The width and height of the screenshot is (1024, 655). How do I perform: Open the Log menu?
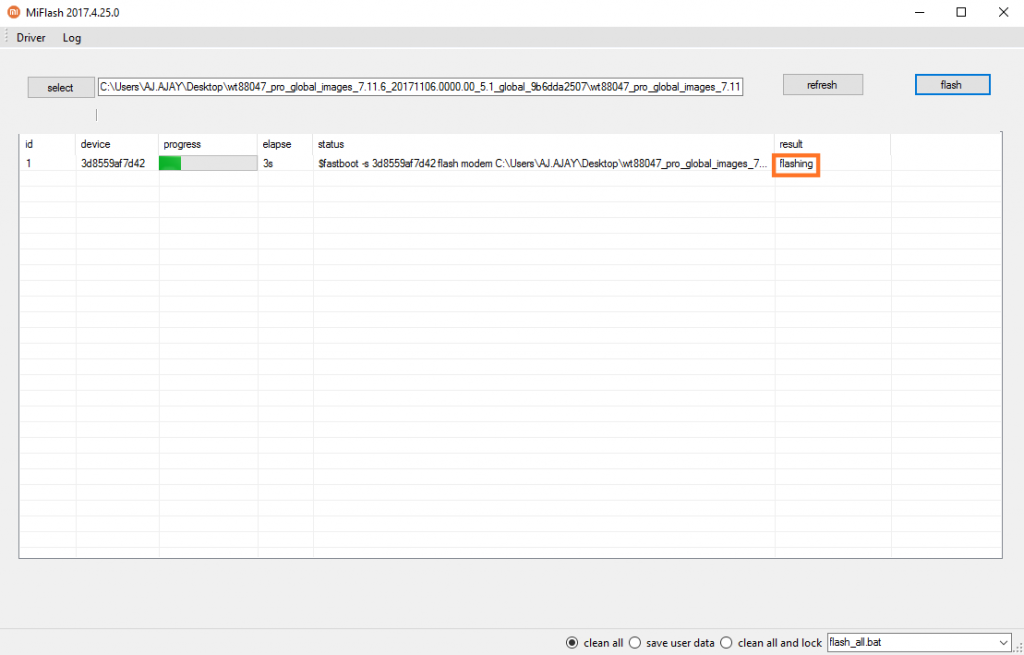(x=72, y=38)
